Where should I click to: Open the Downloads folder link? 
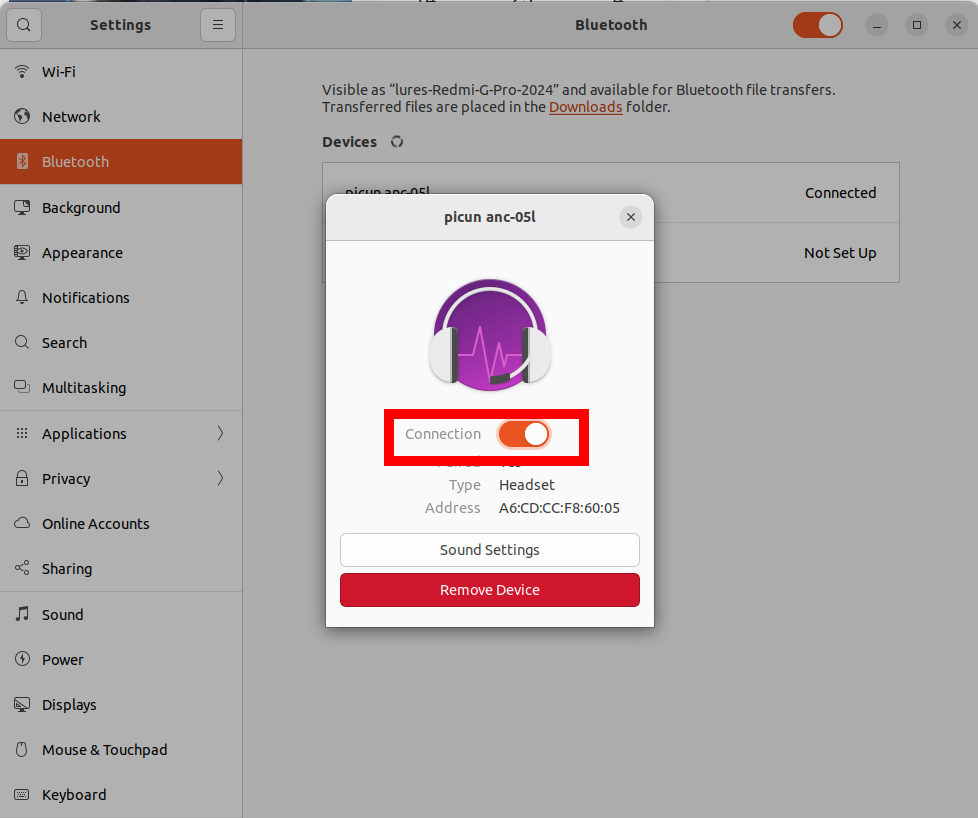(x=585, y=107)
